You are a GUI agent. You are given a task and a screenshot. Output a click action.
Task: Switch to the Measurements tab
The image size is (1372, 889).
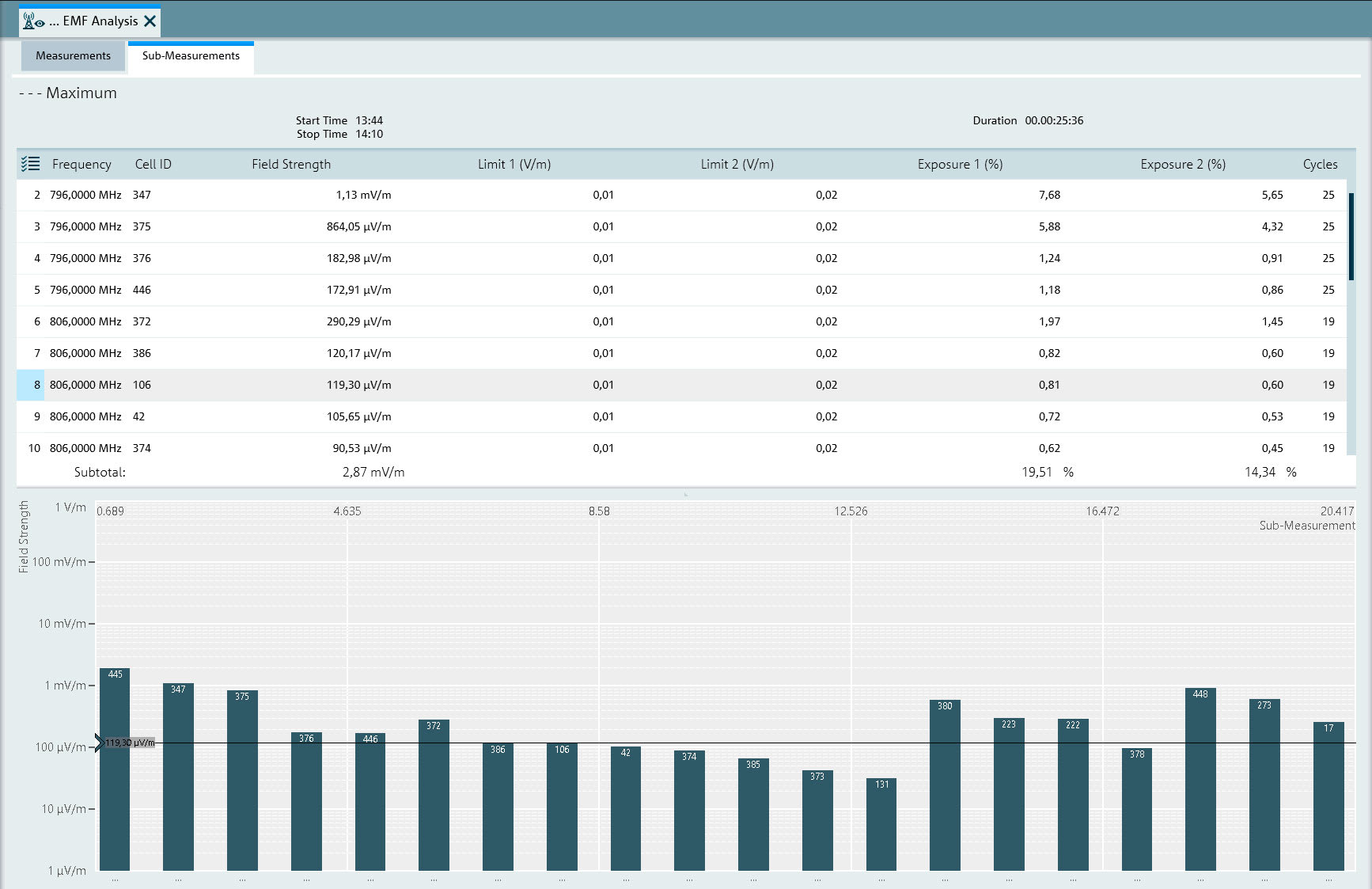(72, 55)
